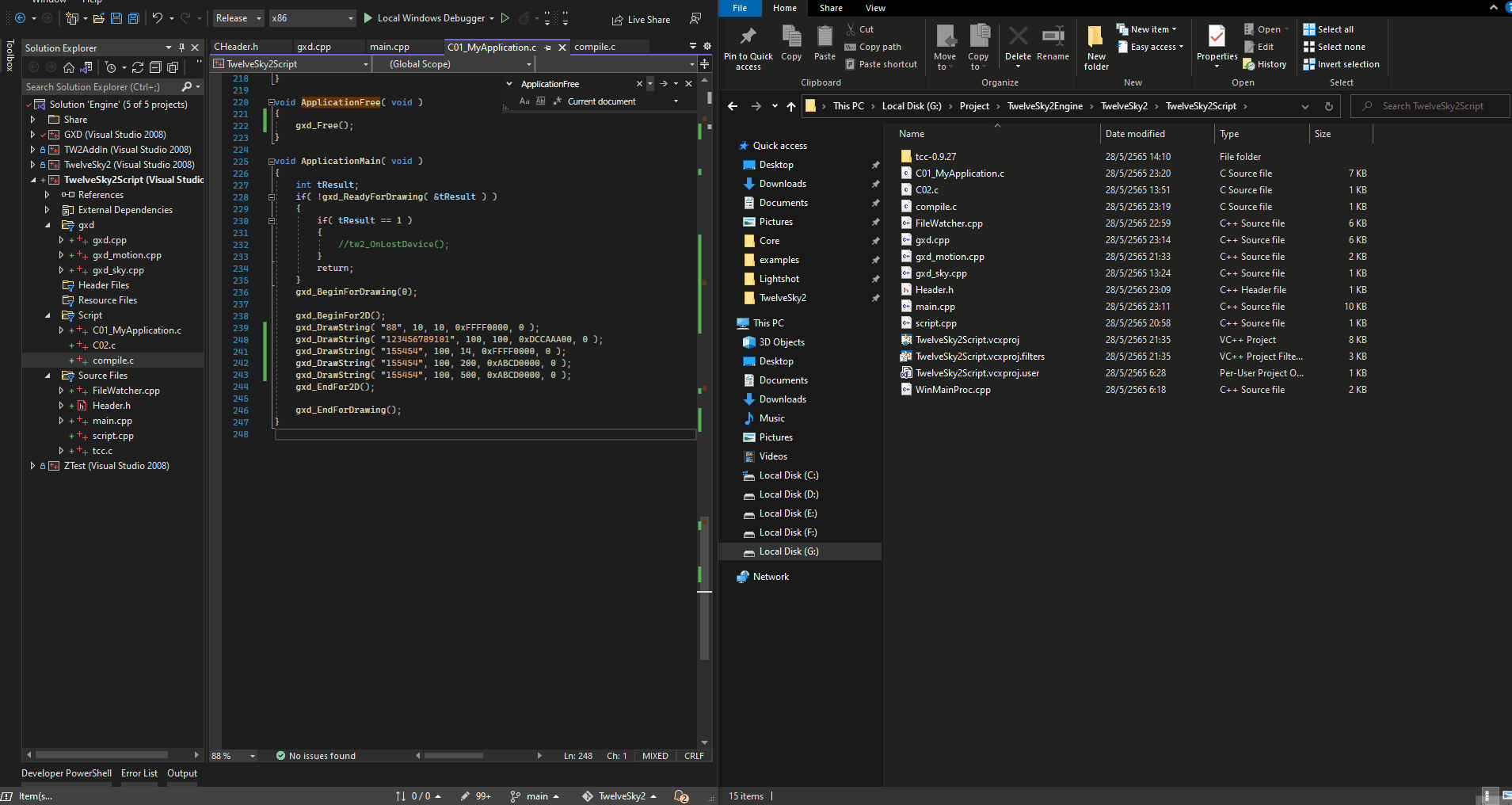Image resolution: width=1512 pixels, height=805 pixels.
Task: Click Start Without Debugging green outline arrow
Action: pyautogui.click(x=505, y=17)
